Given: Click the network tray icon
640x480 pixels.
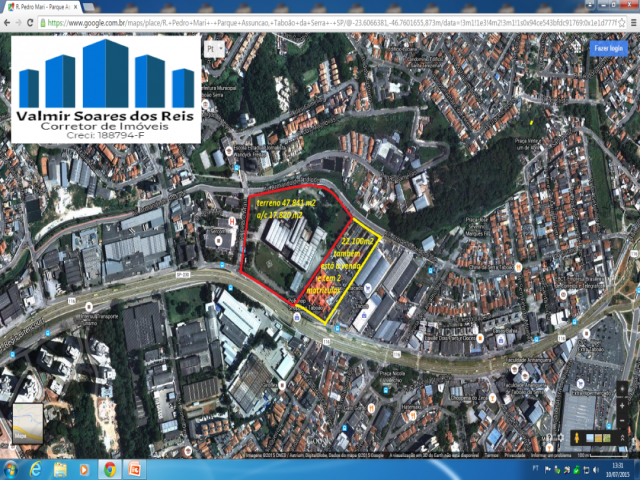Looking at the screenshot, I should (586, 470).
